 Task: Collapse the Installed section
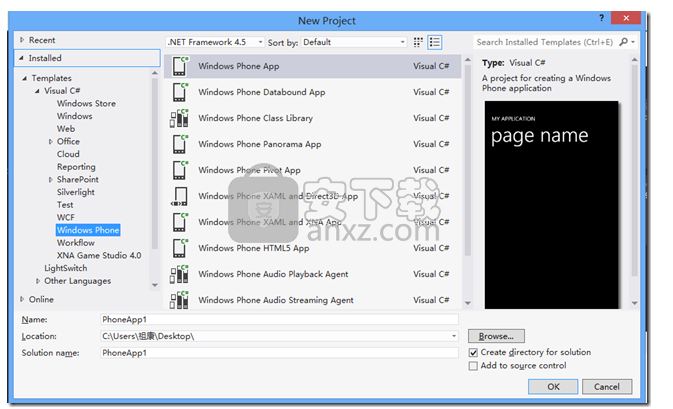click(x=21, y=58)
